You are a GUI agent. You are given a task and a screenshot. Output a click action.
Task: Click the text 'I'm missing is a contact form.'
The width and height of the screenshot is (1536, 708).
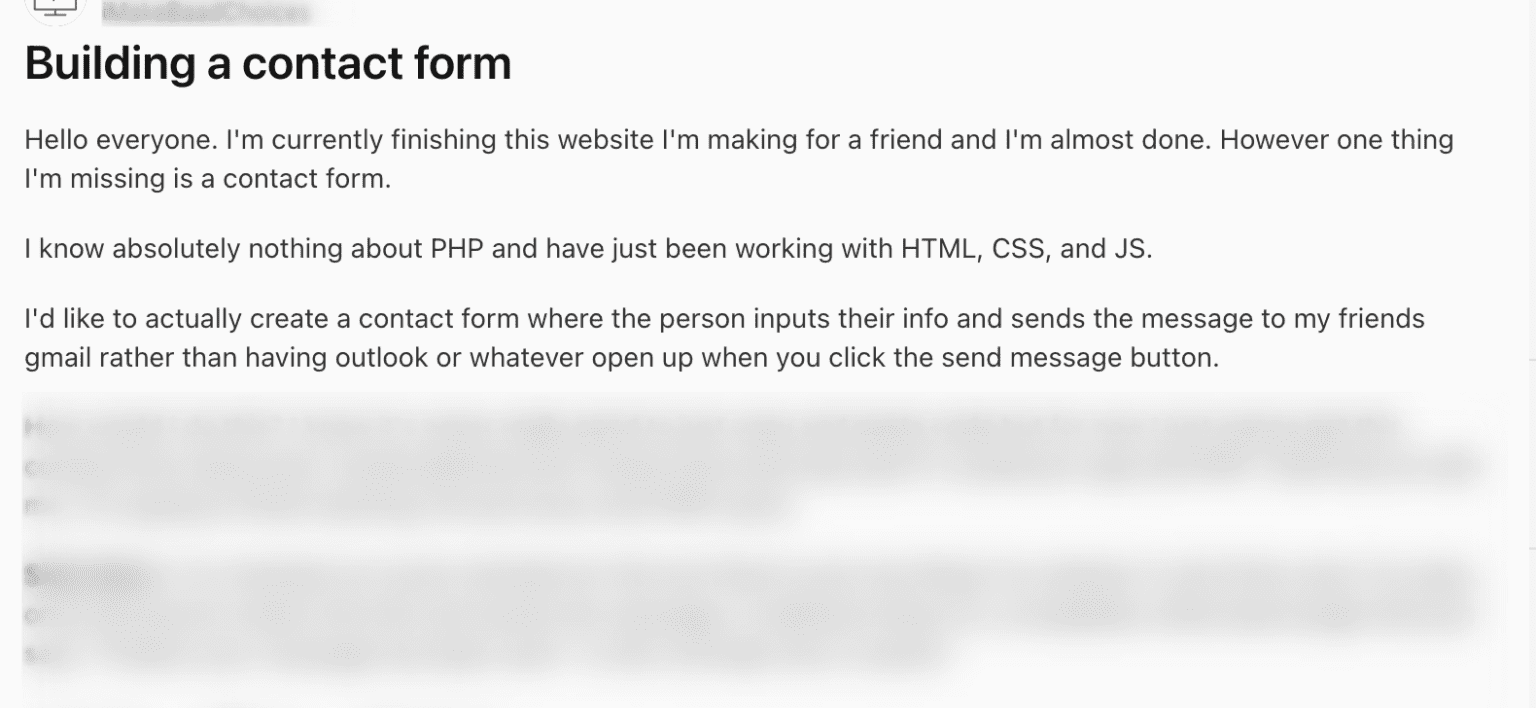207,181
